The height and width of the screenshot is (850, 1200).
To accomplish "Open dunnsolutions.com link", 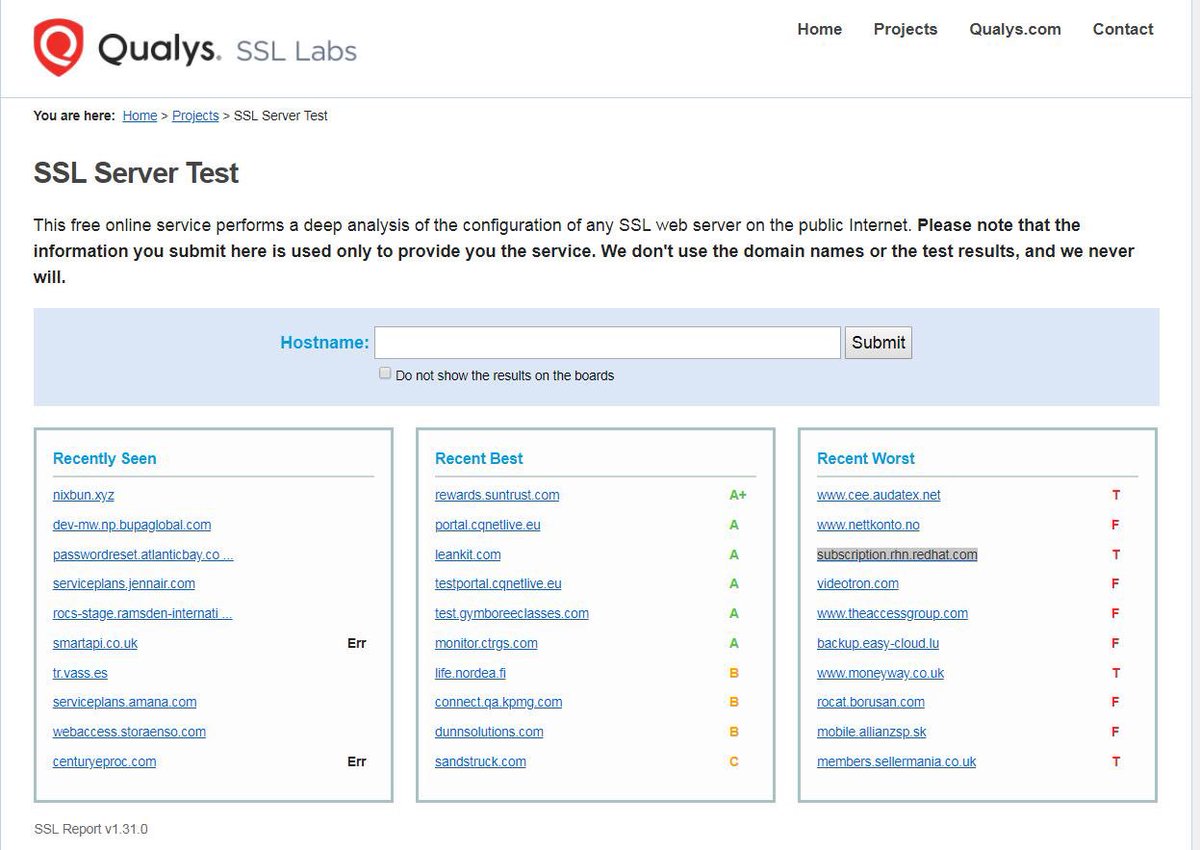I will point(489,732).
